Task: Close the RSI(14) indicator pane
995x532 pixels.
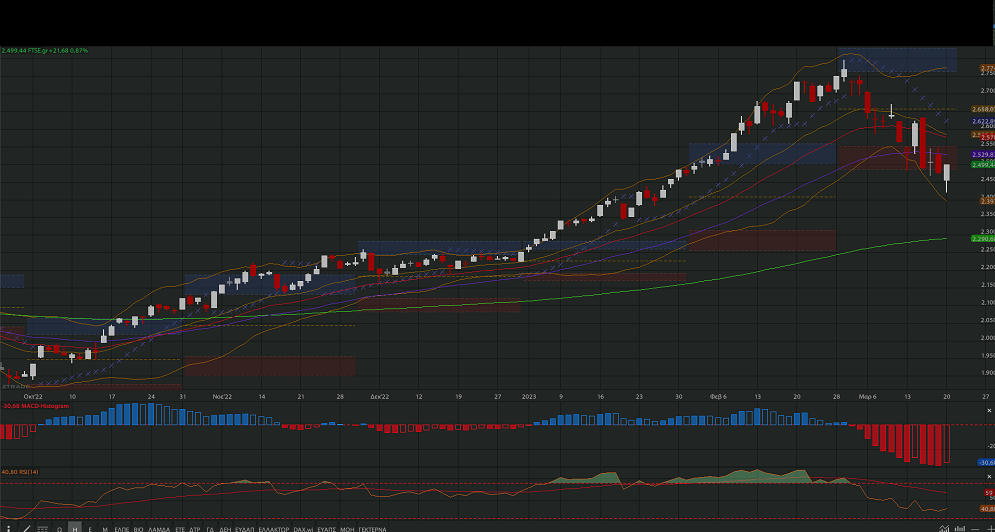Action: (x=989, y=477)
